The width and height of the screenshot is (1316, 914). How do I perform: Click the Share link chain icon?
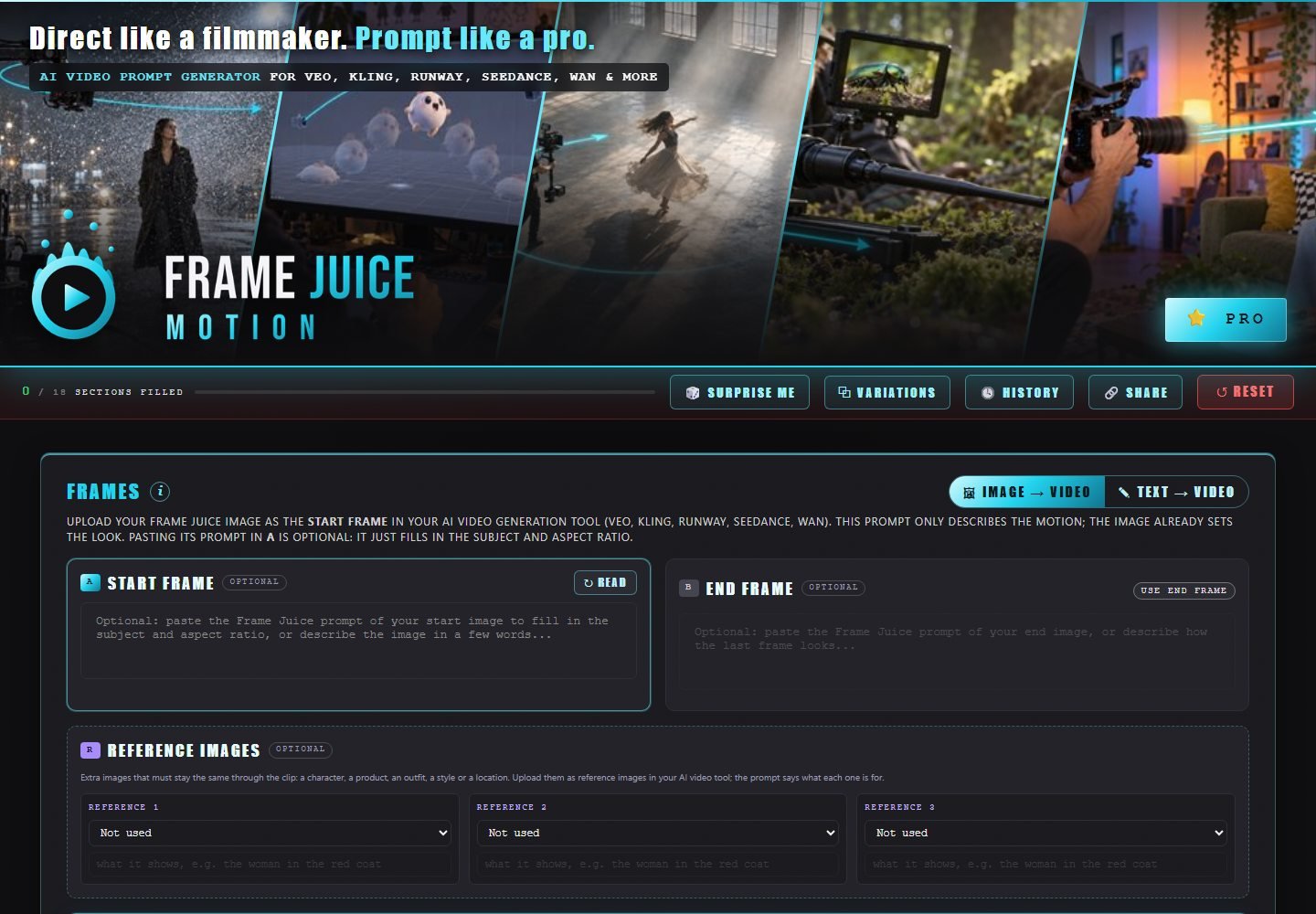1111,393
